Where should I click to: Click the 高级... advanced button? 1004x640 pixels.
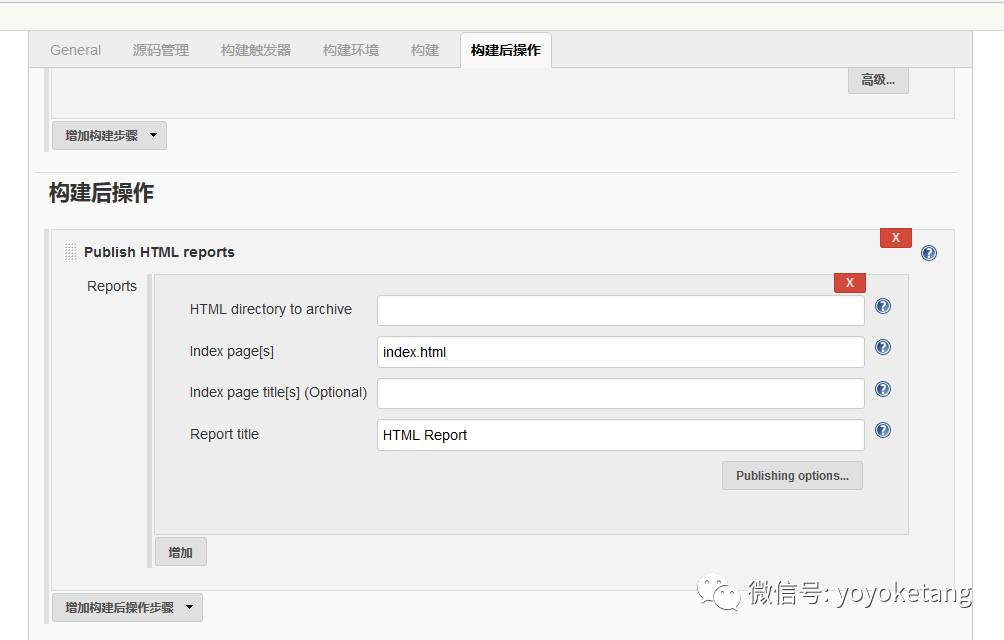[878, 80]
